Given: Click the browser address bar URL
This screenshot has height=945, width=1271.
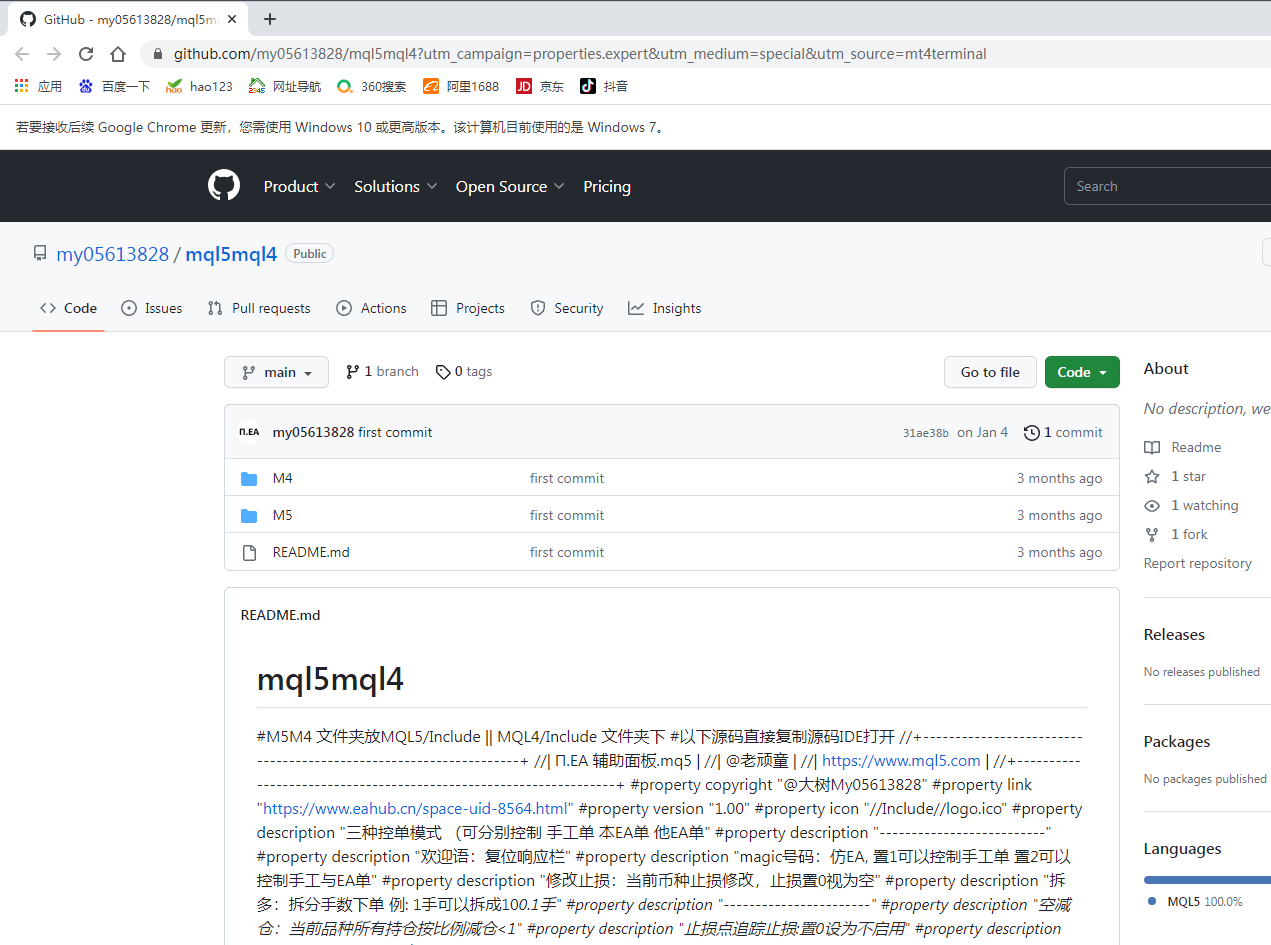Looking at the screenshot, I should pyautogui.click(x=580, y=54).
